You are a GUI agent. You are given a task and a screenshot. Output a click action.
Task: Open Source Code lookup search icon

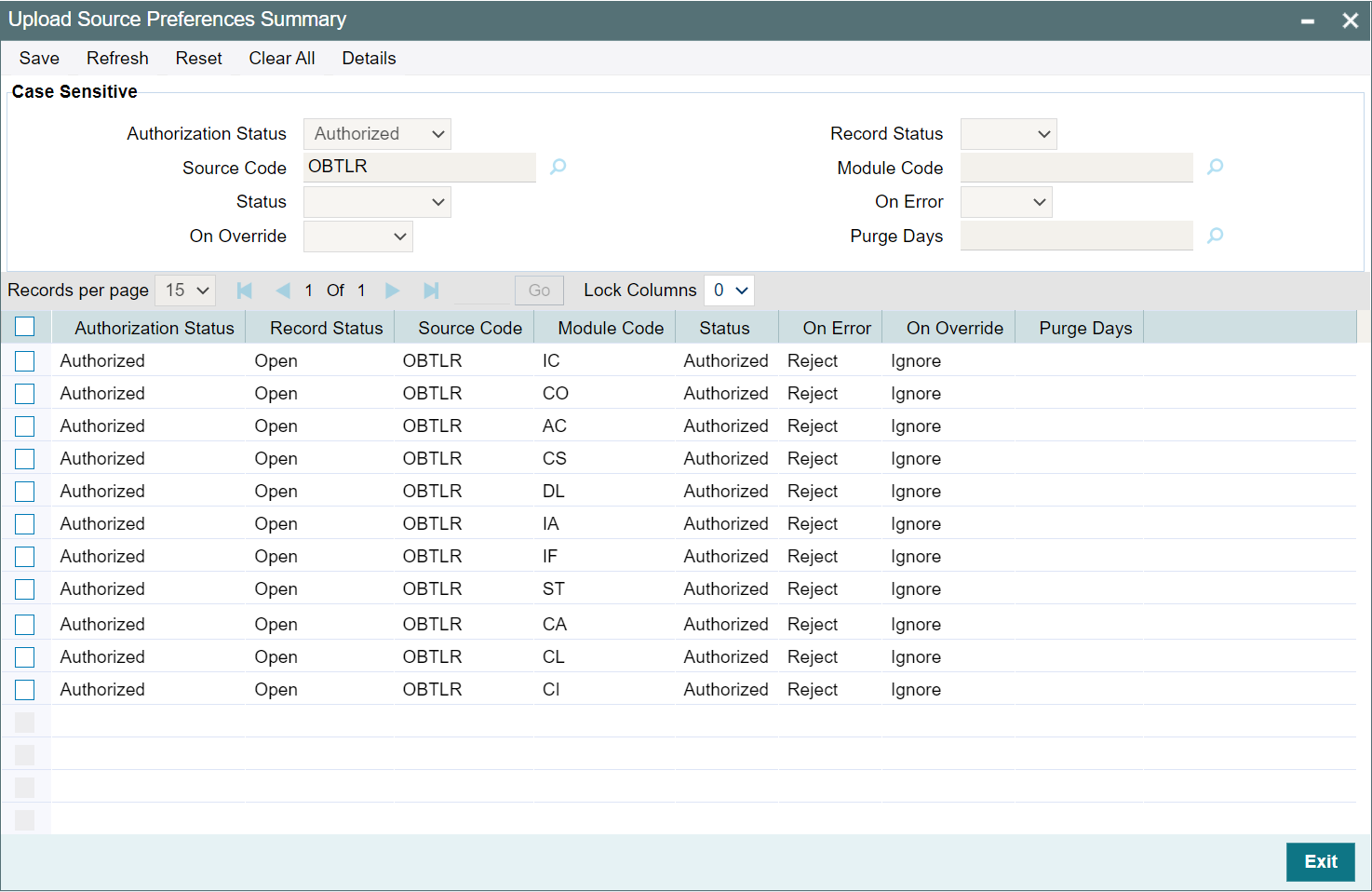(x=558, y=167)
